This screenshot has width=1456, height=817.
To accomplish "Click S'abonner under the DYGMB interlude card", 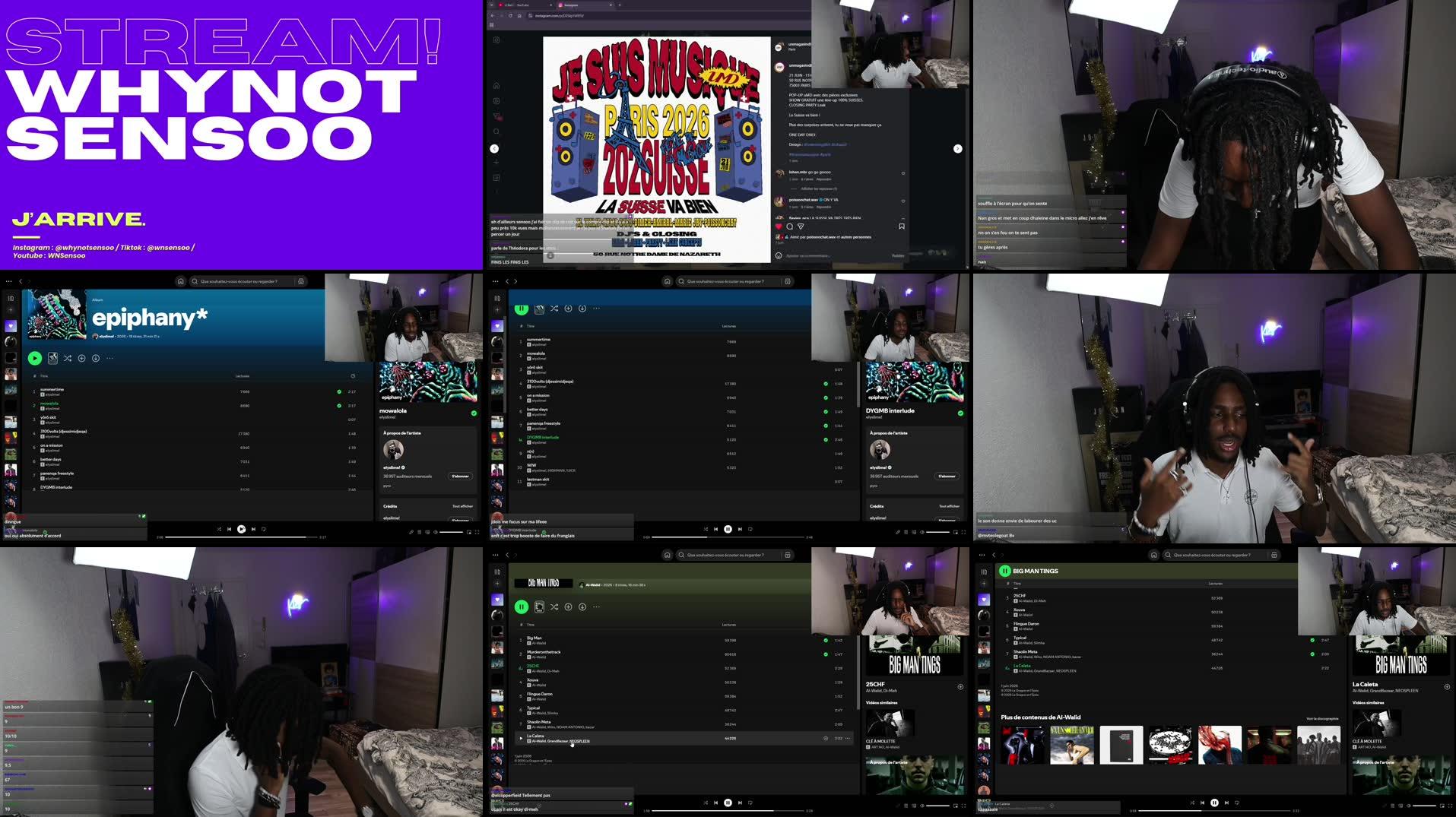I will pyautogui.click(x=947, y=477).
